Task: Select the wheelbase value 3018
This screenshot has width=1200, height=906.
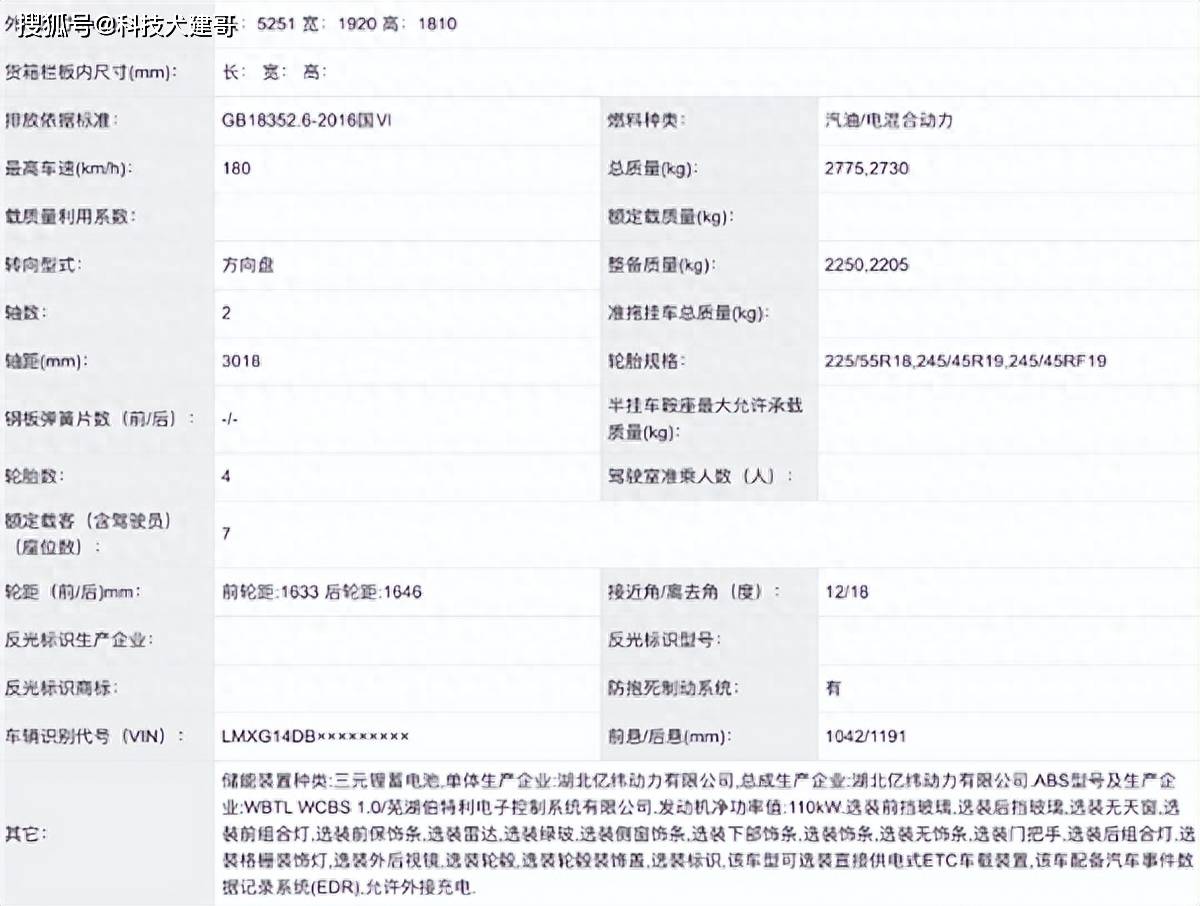Action: [x=240, y=361]
